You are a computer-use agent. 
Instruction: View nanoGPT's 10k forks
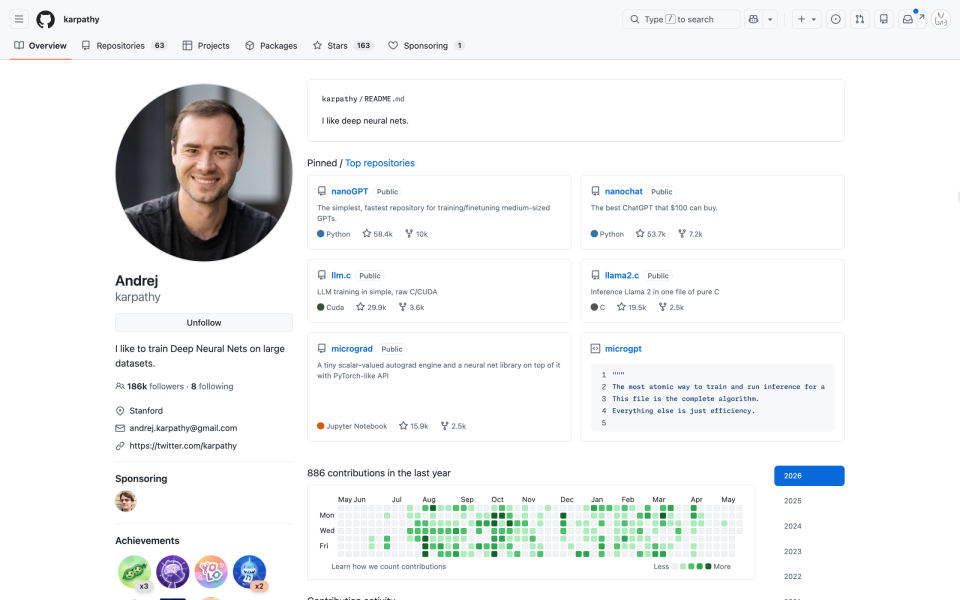pos(416,234)
